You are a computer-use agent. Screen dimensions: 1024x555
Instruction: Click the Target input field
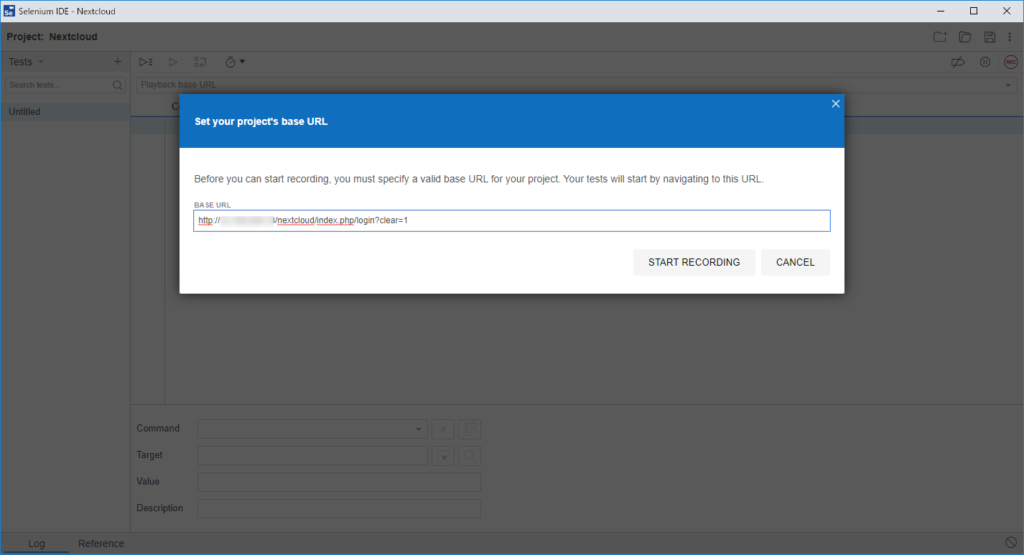[312, 456]
